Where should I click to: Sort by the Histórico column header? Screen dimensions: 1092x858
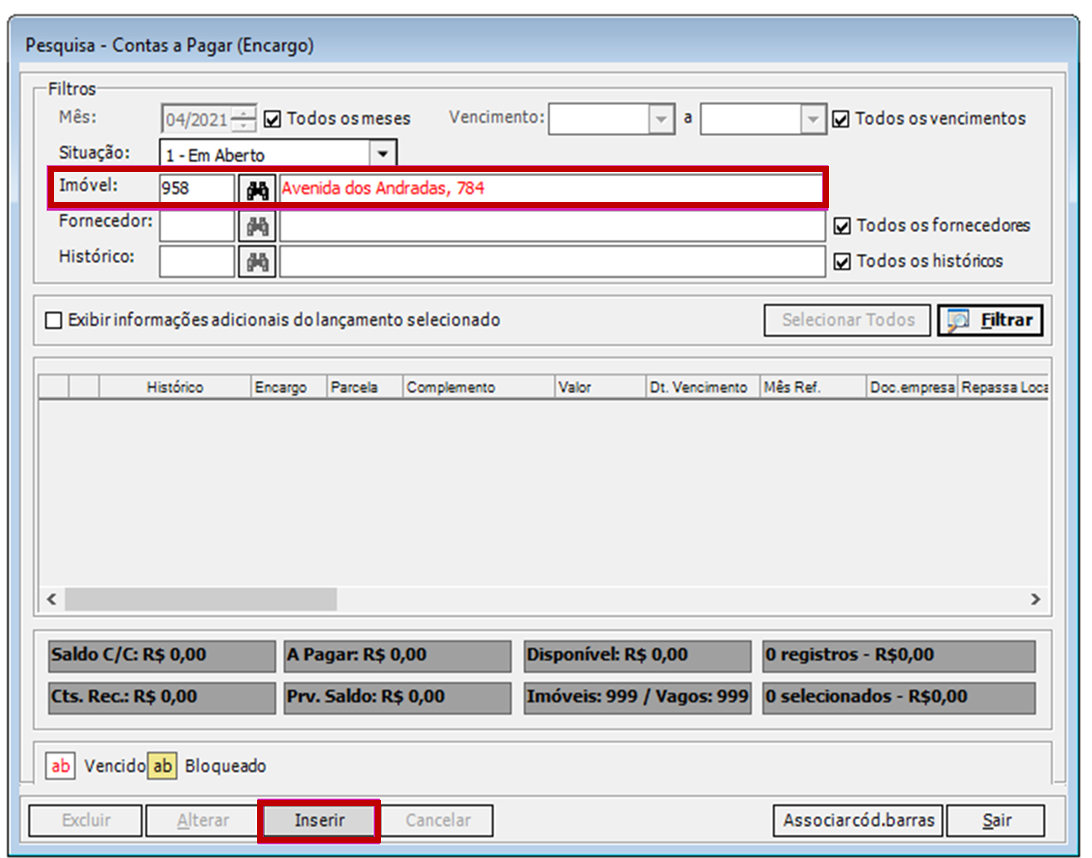(175, 387)
